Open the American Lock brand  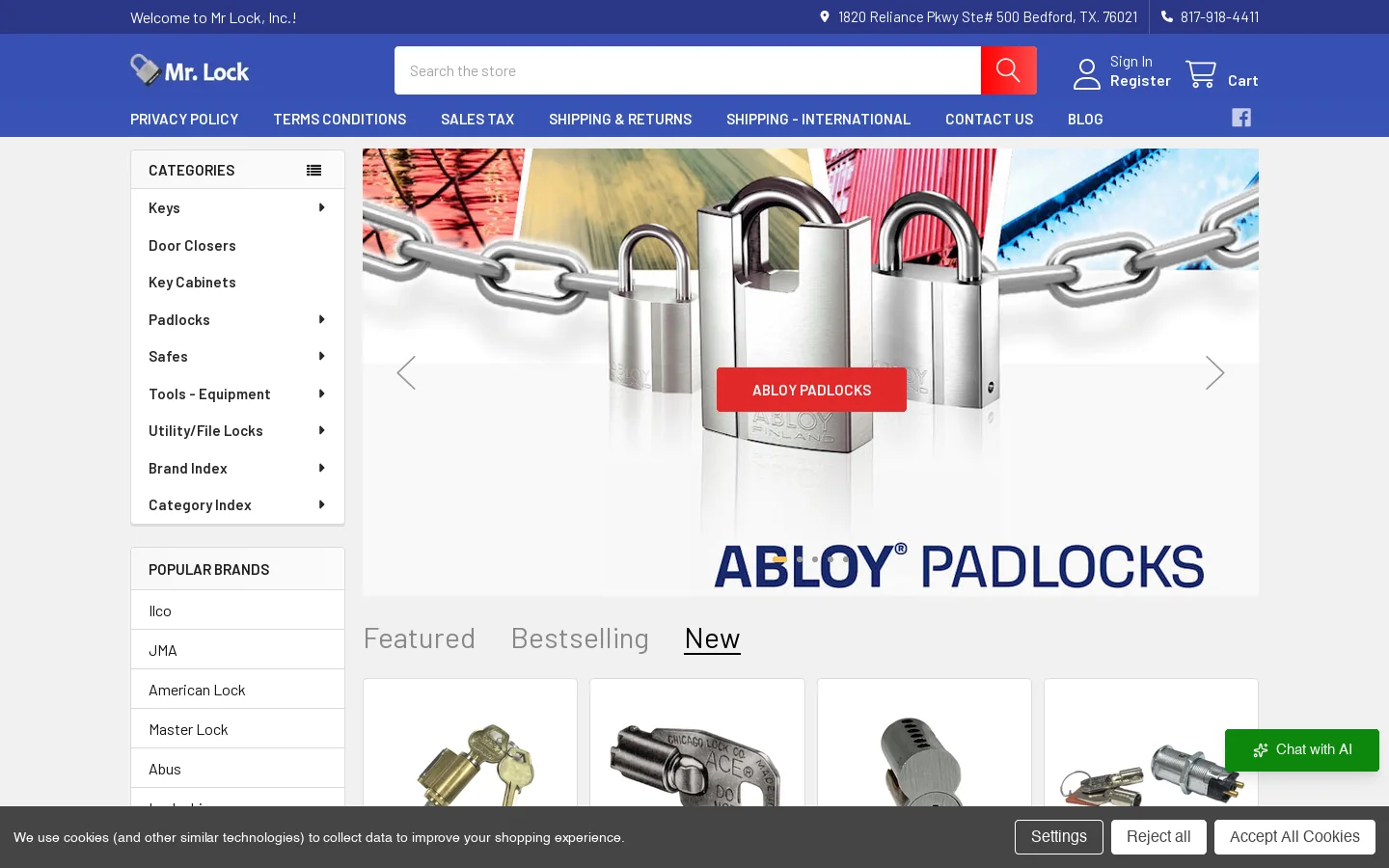pyautogui.click(x=197, y=690)
